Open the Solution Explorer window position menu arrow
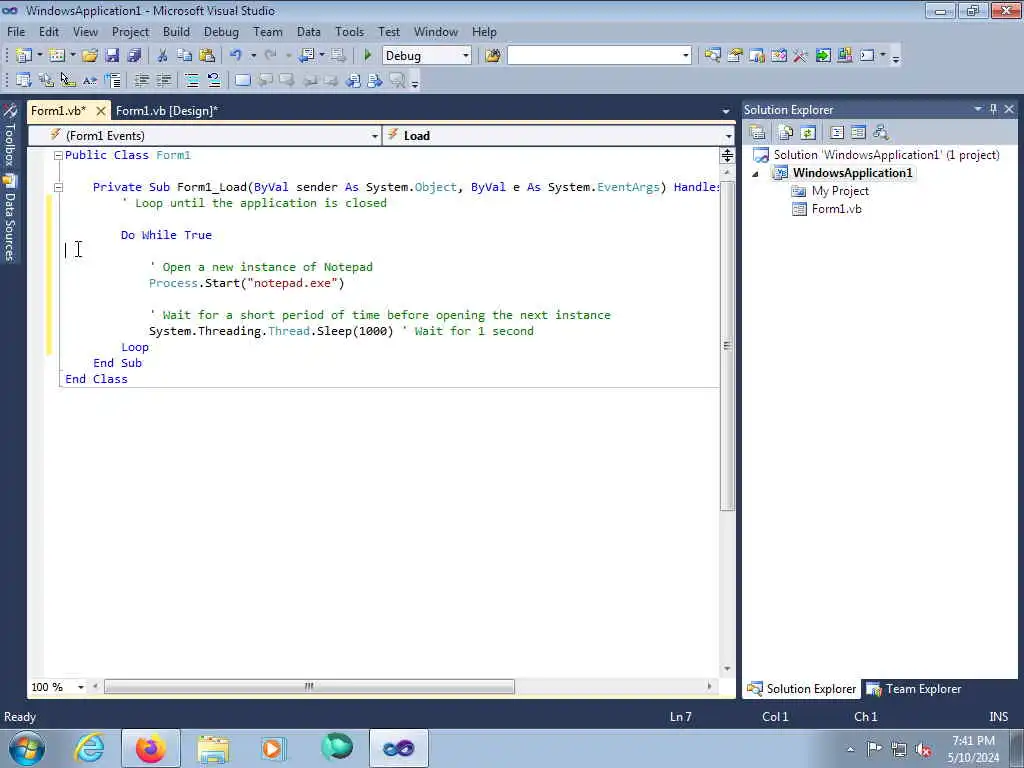 [x=978, y=109]
